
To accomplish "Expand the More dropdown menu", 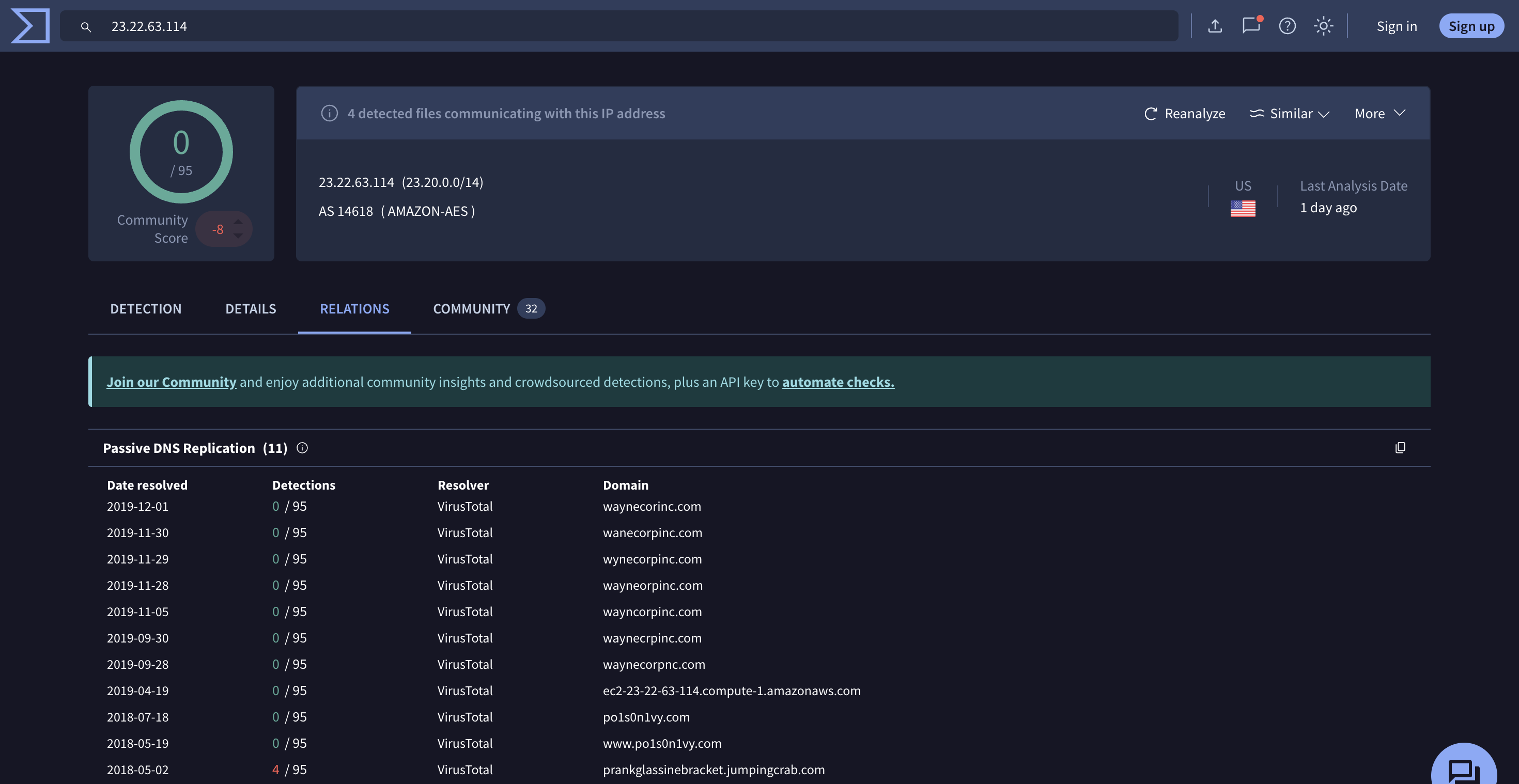I will 1380,114.
